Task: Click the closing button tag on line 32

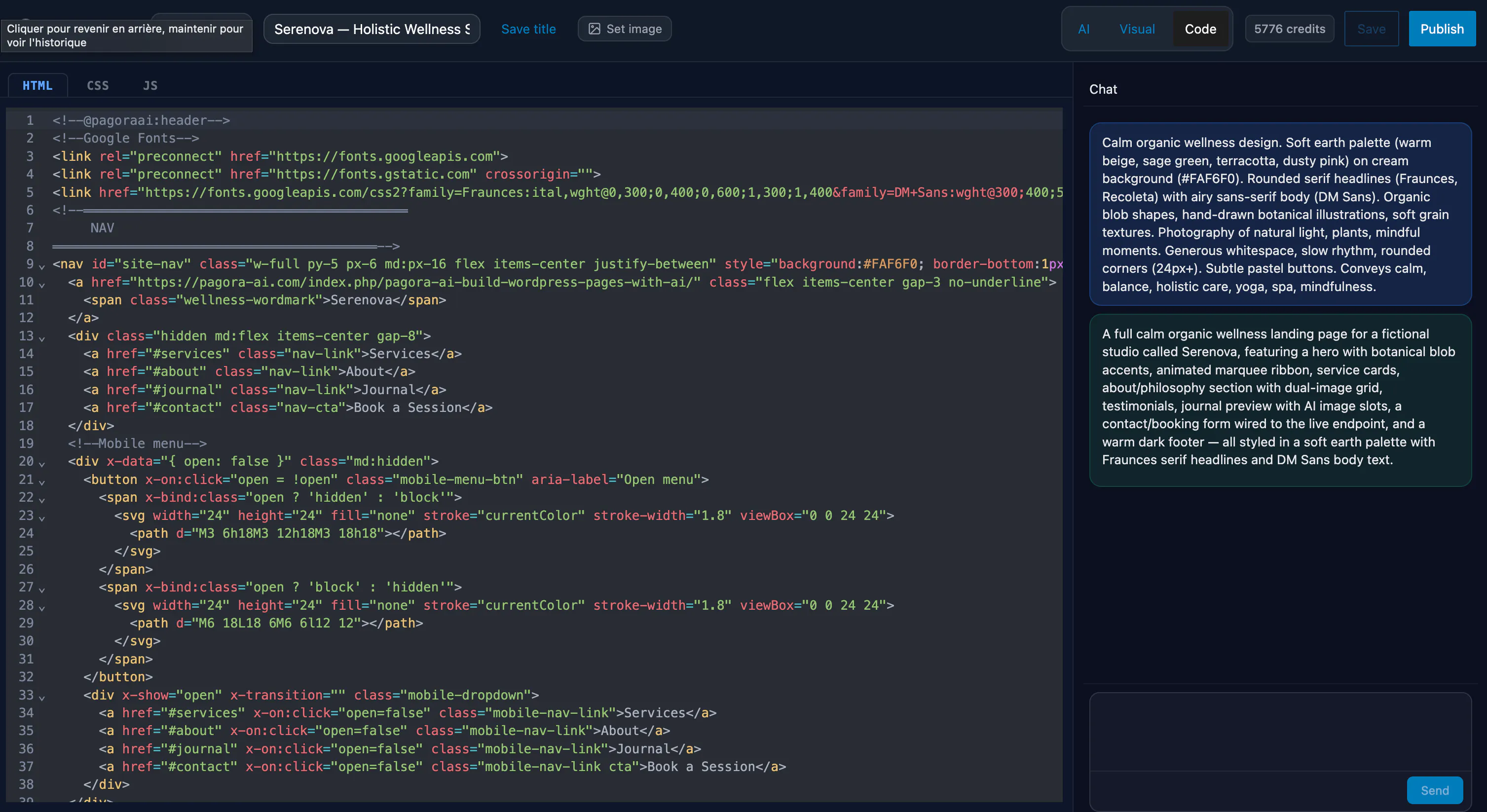Action: click(x=118, y=677)
